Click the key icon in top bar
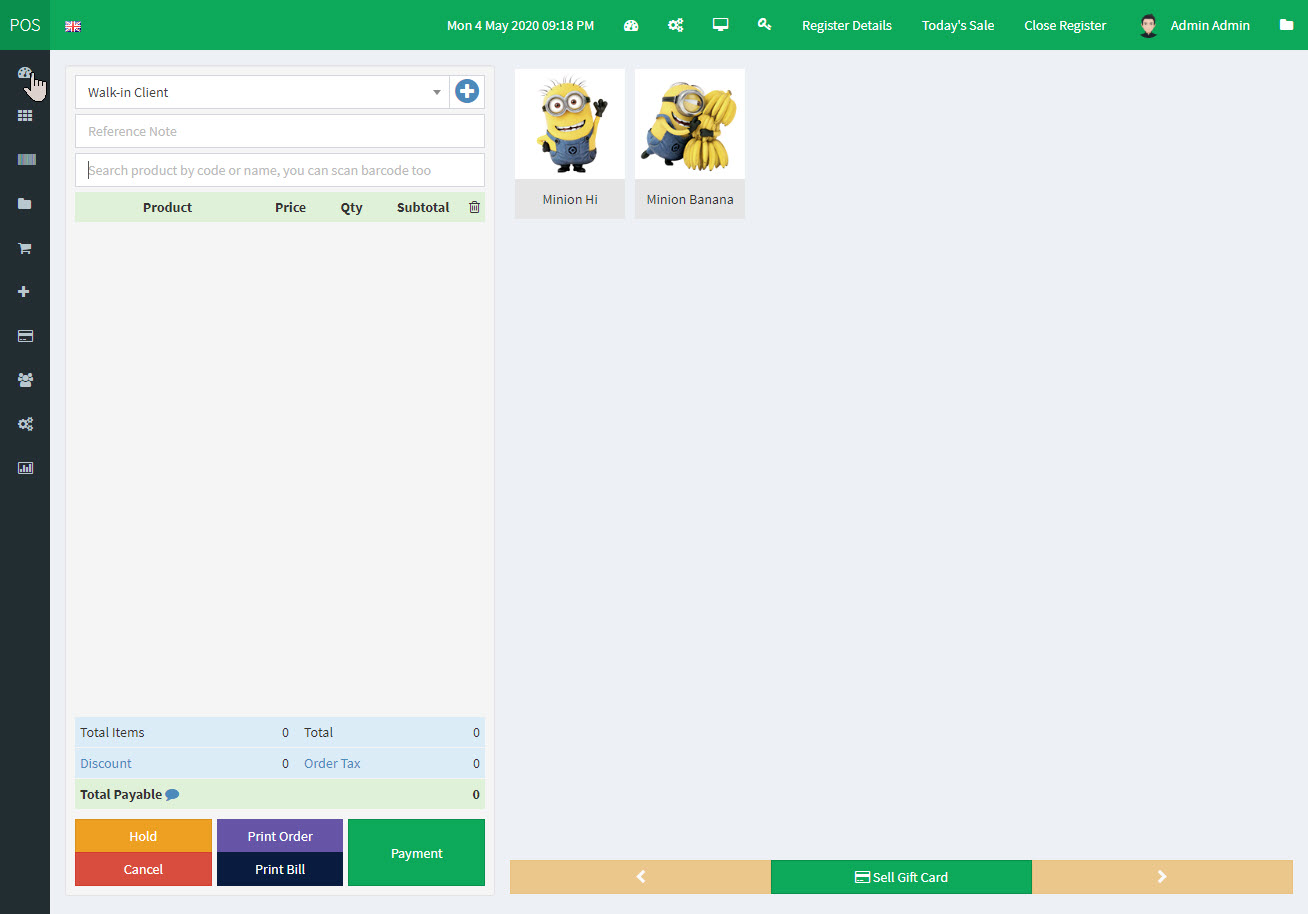The height and width of the screenshot is (914, 1308). tap(765, 24)
